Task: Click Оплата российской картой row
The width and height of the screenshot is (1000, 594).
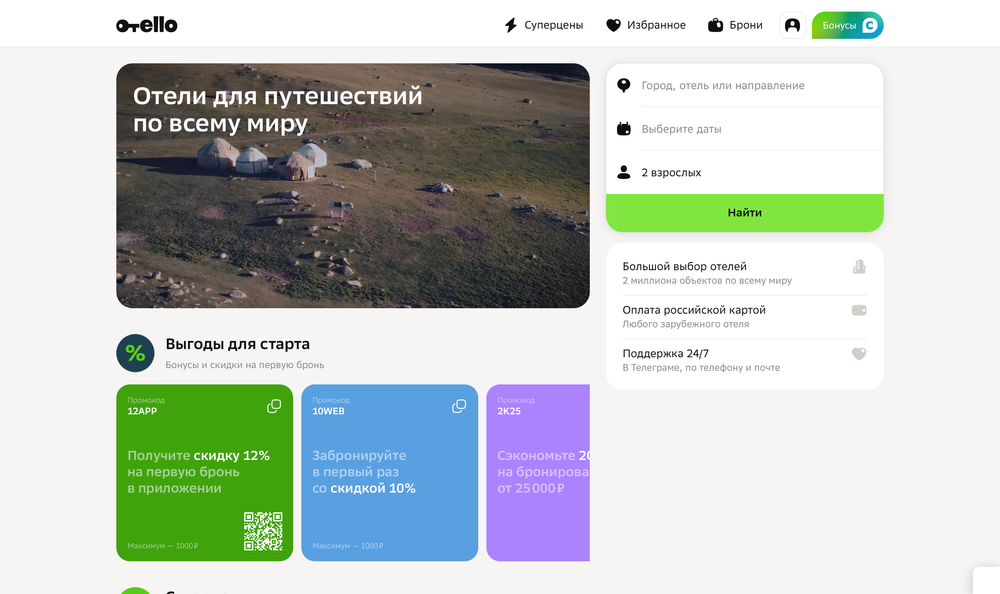Action: pos(745,316)
